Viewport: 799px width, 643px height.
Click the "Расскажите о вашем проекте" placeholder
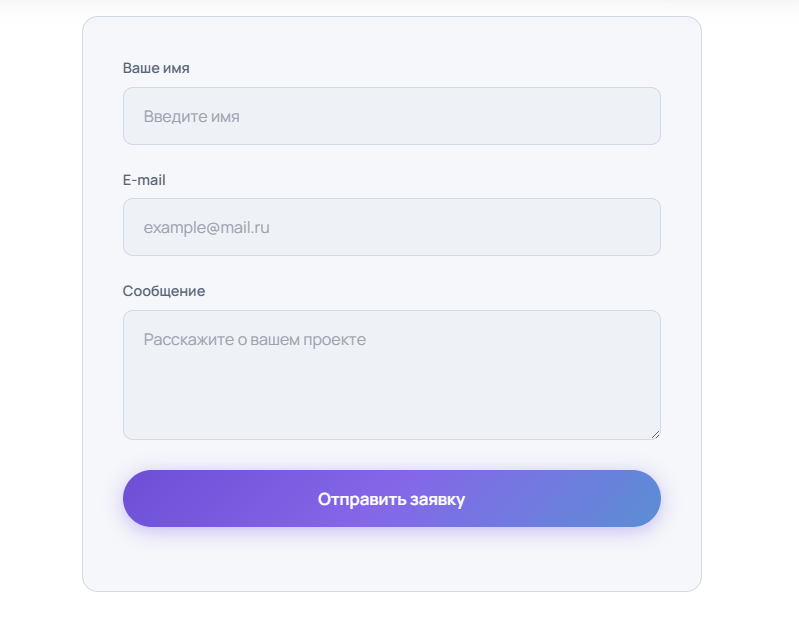(x=254, y=339)
